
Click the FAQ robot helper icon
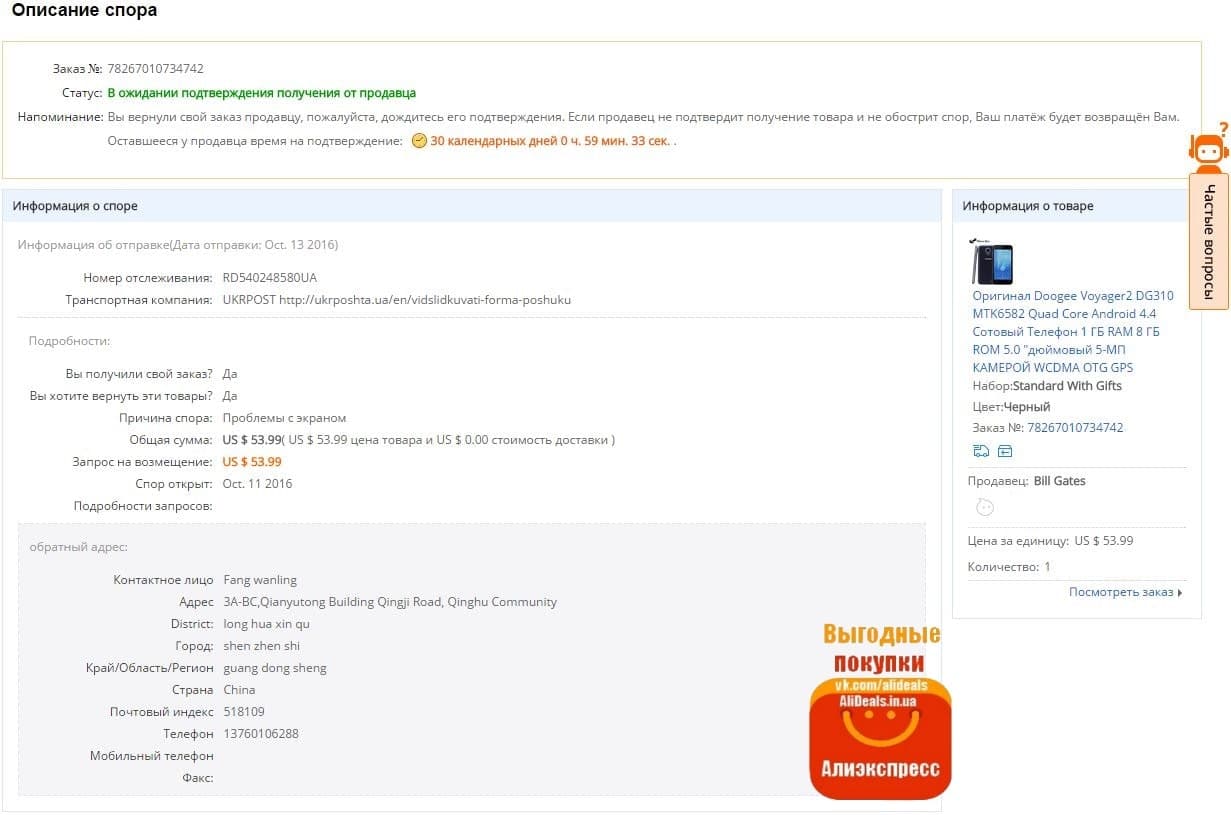coord(1208,148)
